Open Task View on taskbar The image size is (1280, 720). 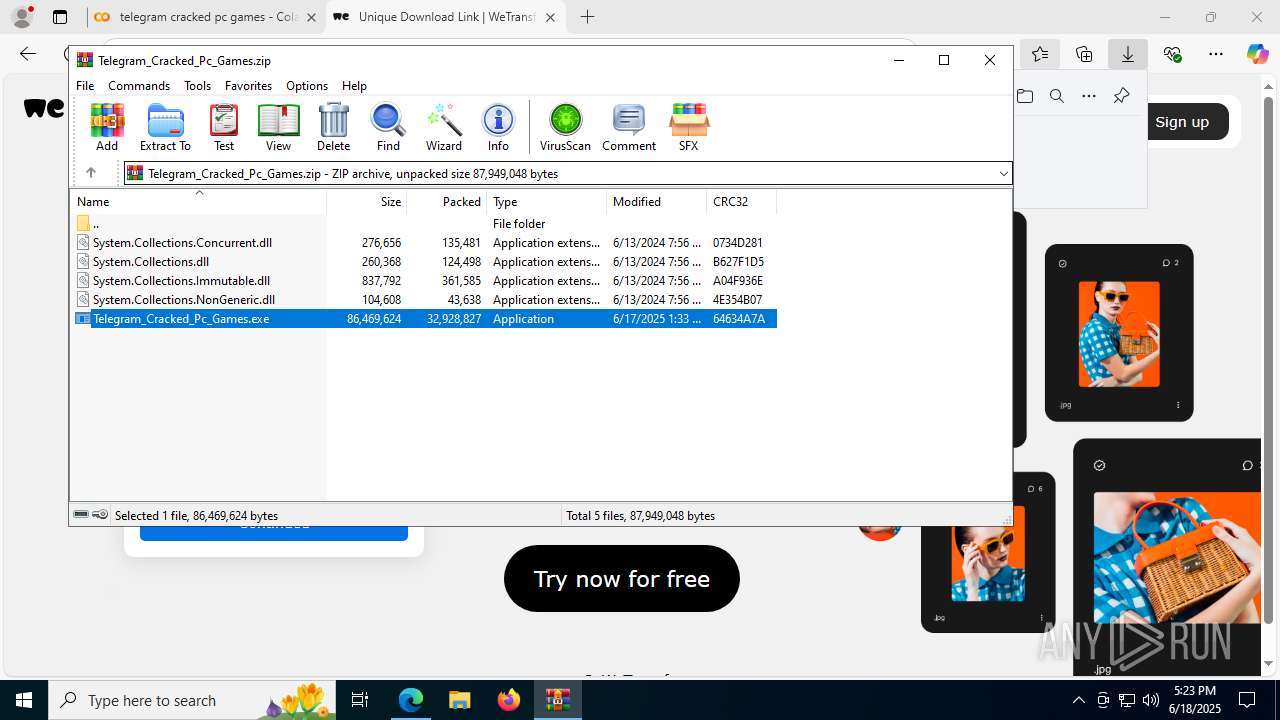tap(360, 700)
